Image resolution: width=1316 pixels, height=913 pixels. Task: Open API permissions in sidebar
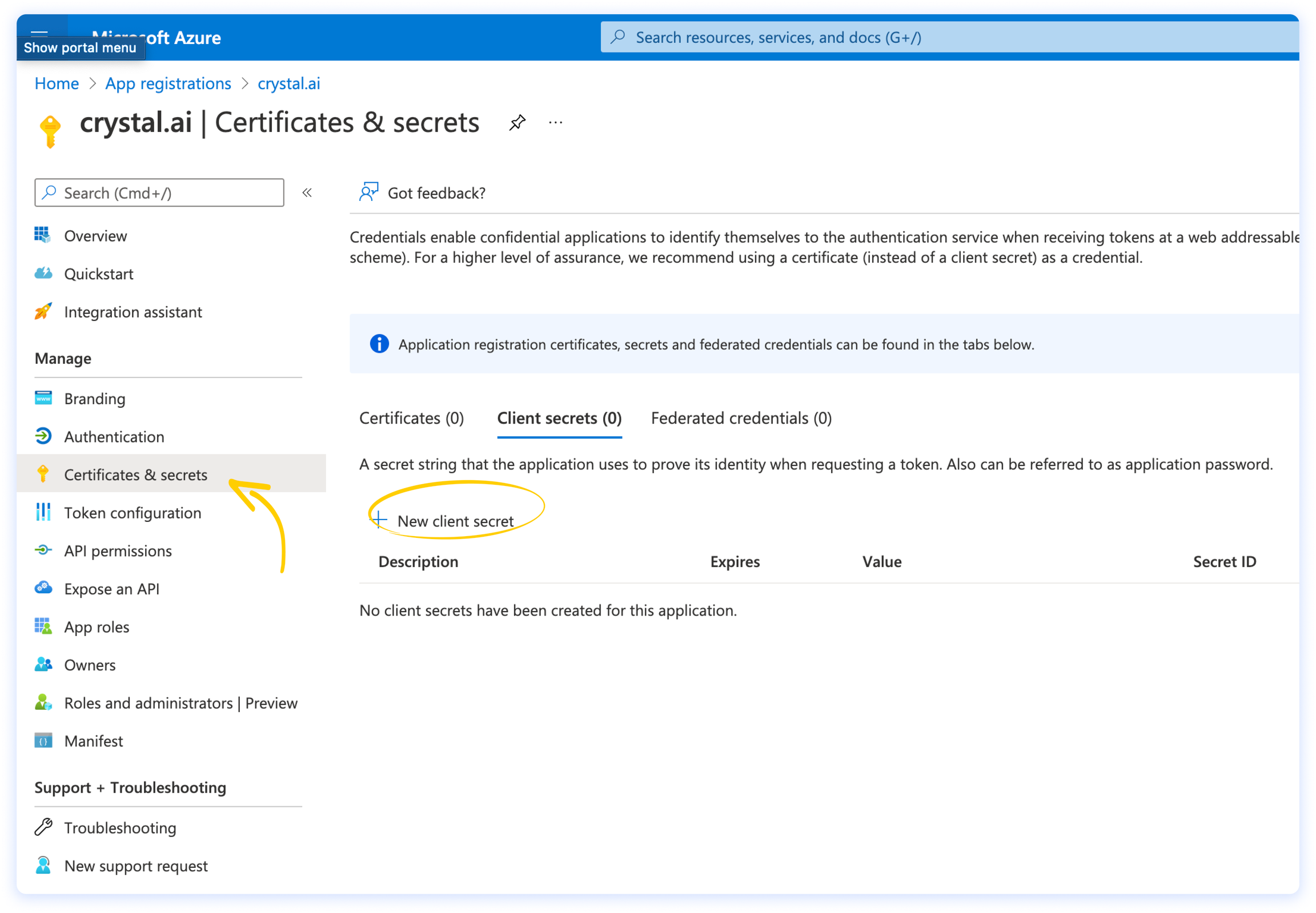click(x=118, y=551)
